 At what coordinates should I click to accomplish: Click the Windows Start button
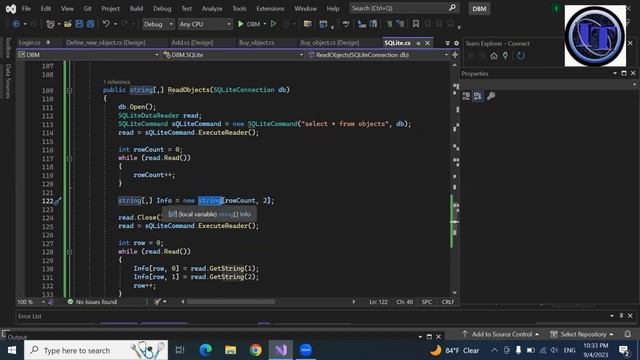click(11, 350)
